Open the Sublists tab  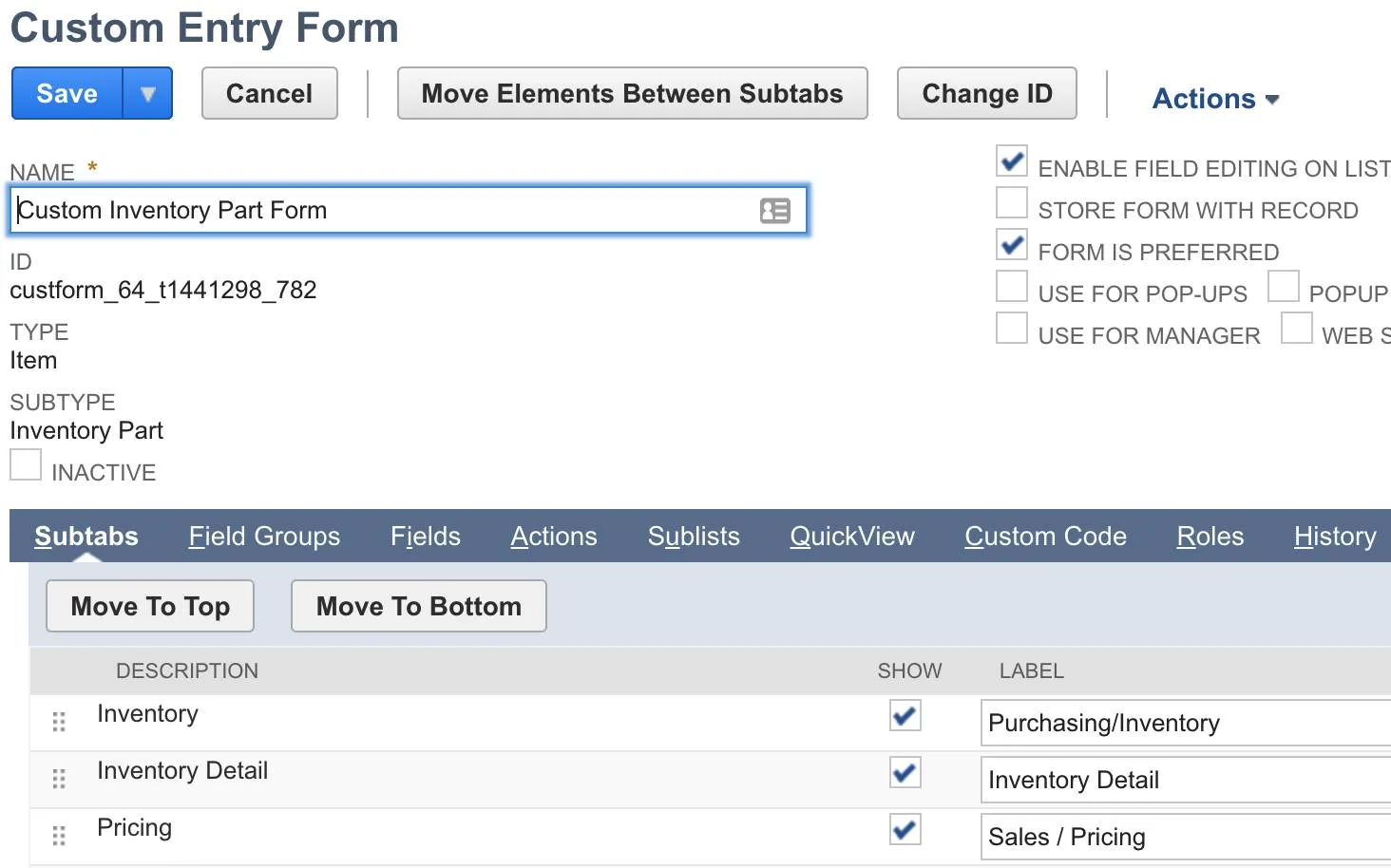click(x=694, y=536)
